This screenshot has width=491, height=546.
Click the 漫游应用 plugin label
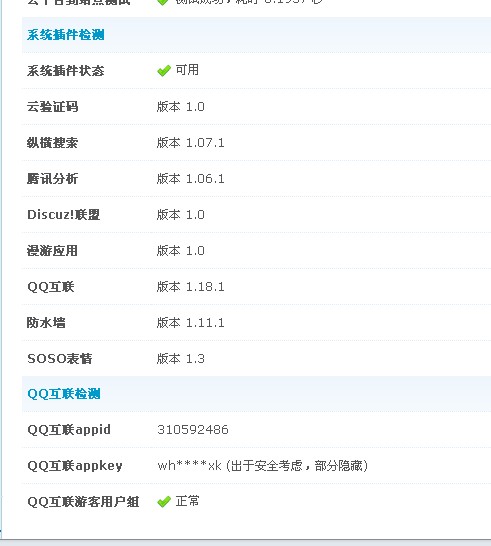click(52, 251)
